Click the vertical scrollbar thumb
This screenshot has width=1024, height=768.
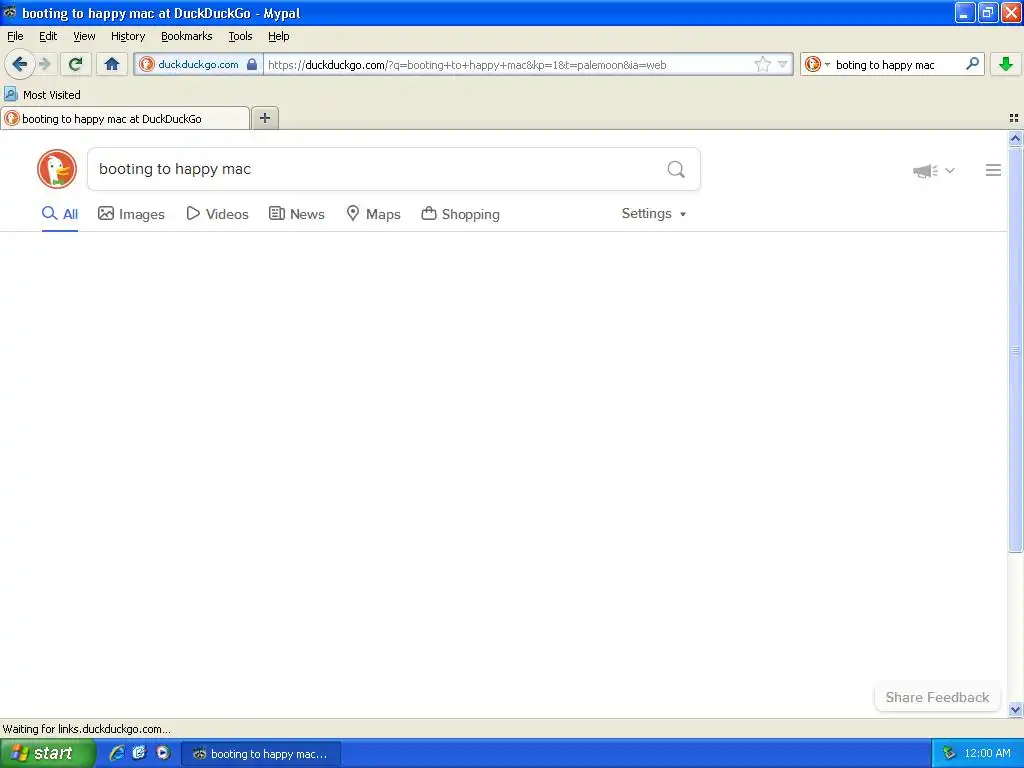point(1015,349)
